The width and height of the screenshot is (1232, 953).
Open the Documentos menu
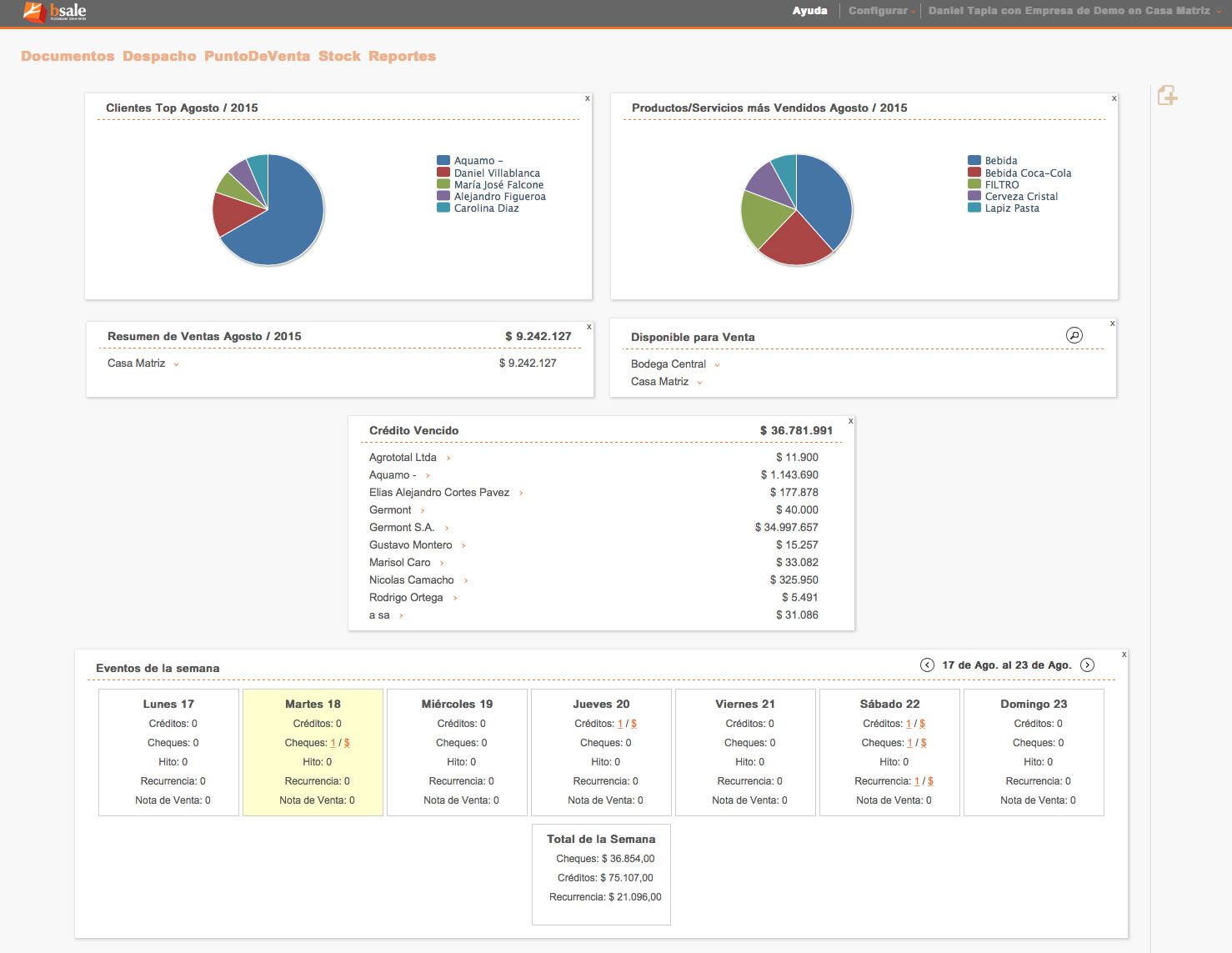68,56
